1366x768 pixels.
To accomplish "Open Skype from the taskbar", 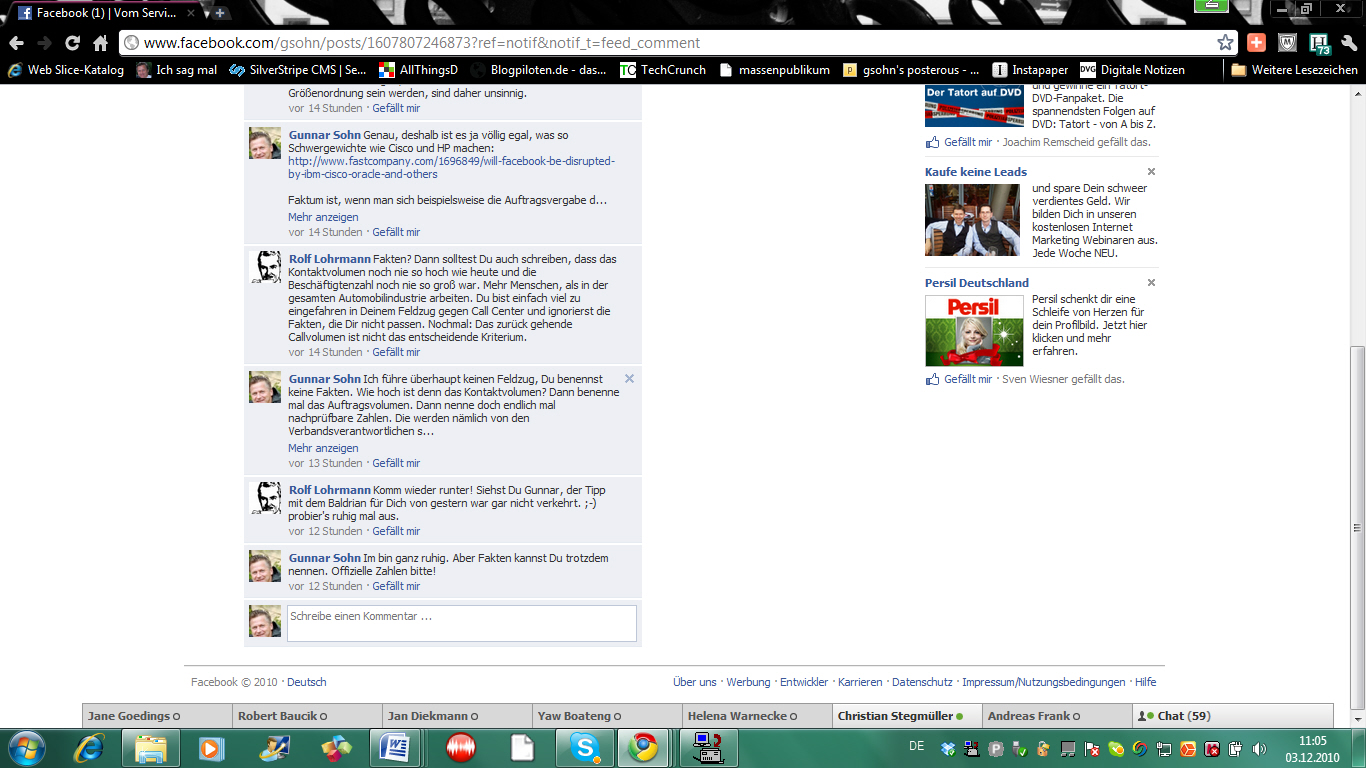I will point(585,747).
